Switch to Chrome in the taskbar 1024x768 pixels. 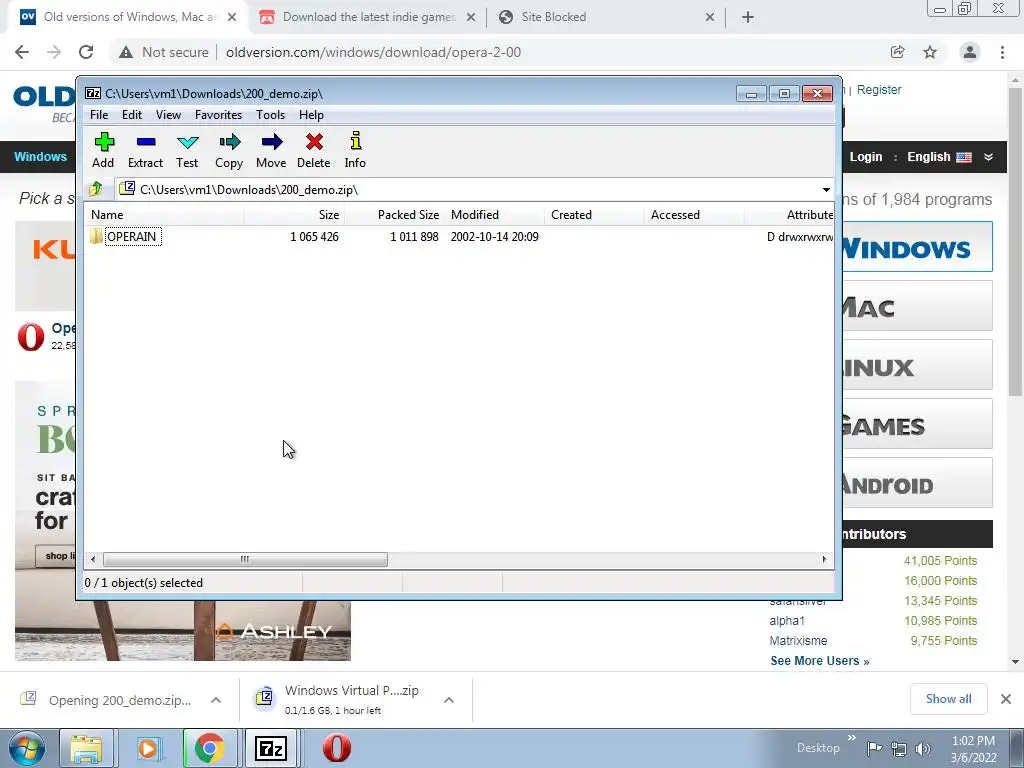click(x=210, y=748)
